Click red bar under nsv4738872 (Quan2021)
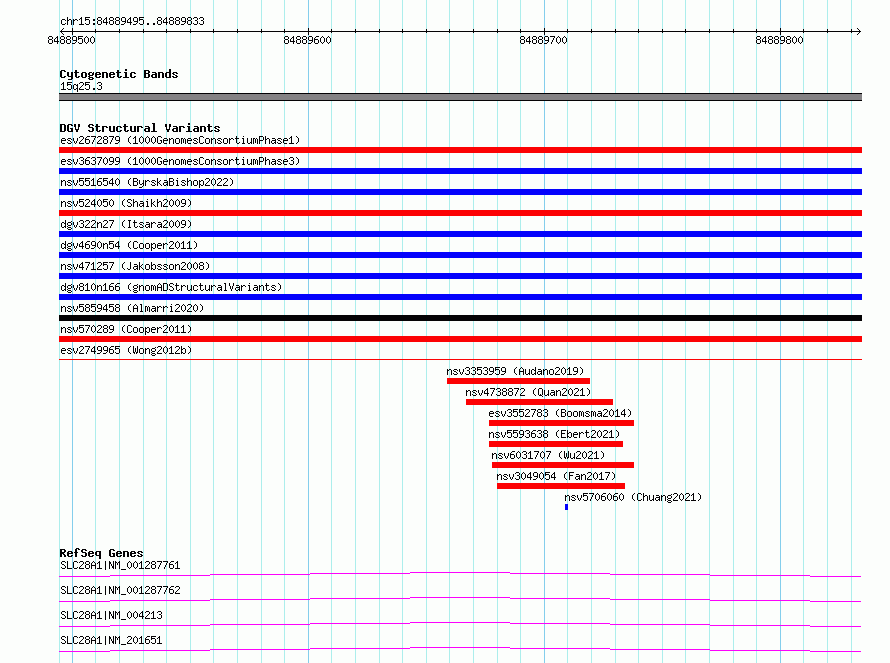 539,402
